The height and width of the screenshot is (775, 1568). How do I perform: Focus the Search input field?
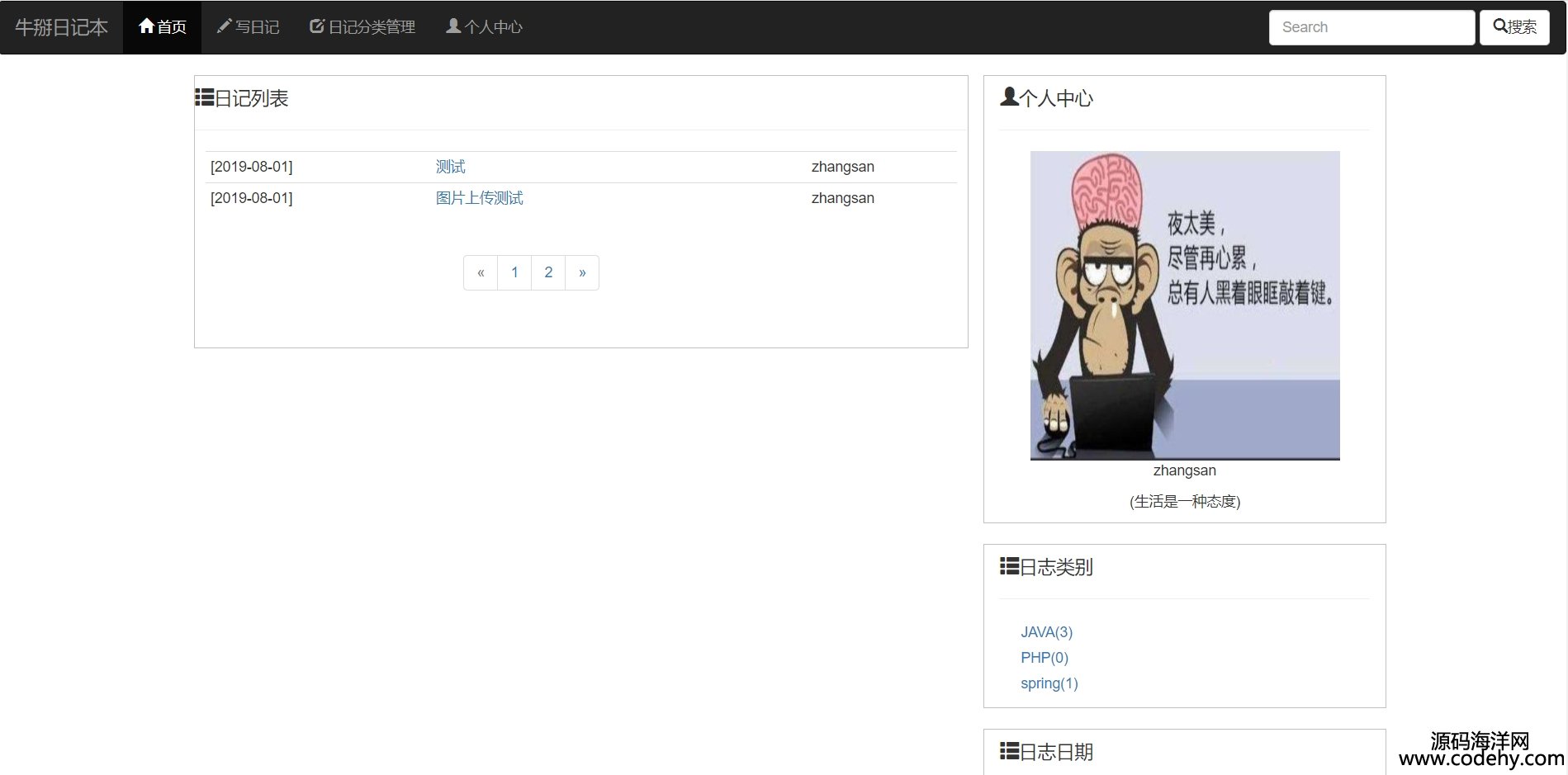(x=1371, y=27)
